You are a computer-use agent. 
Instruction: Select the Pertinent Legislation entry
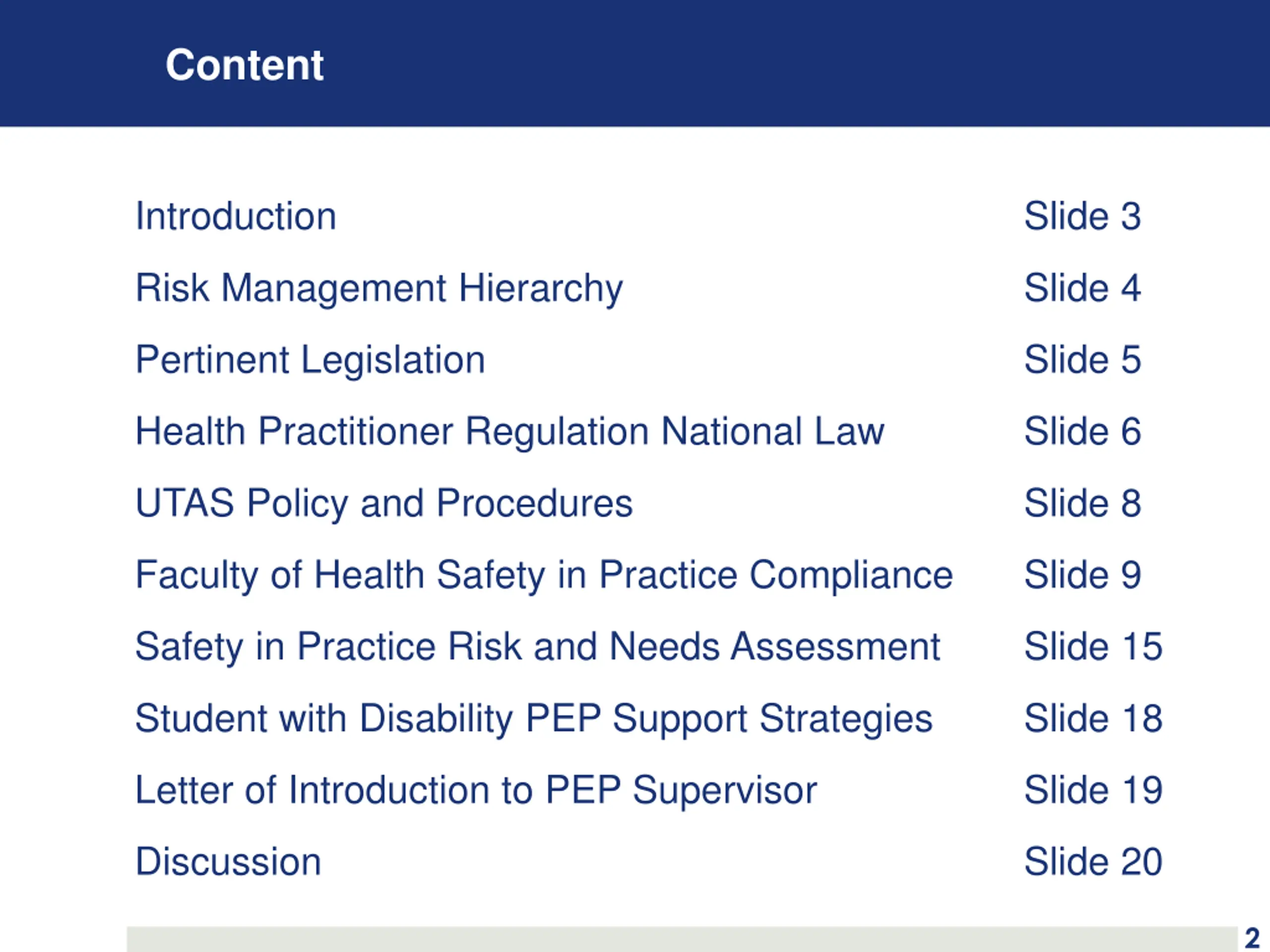point(310,360)
